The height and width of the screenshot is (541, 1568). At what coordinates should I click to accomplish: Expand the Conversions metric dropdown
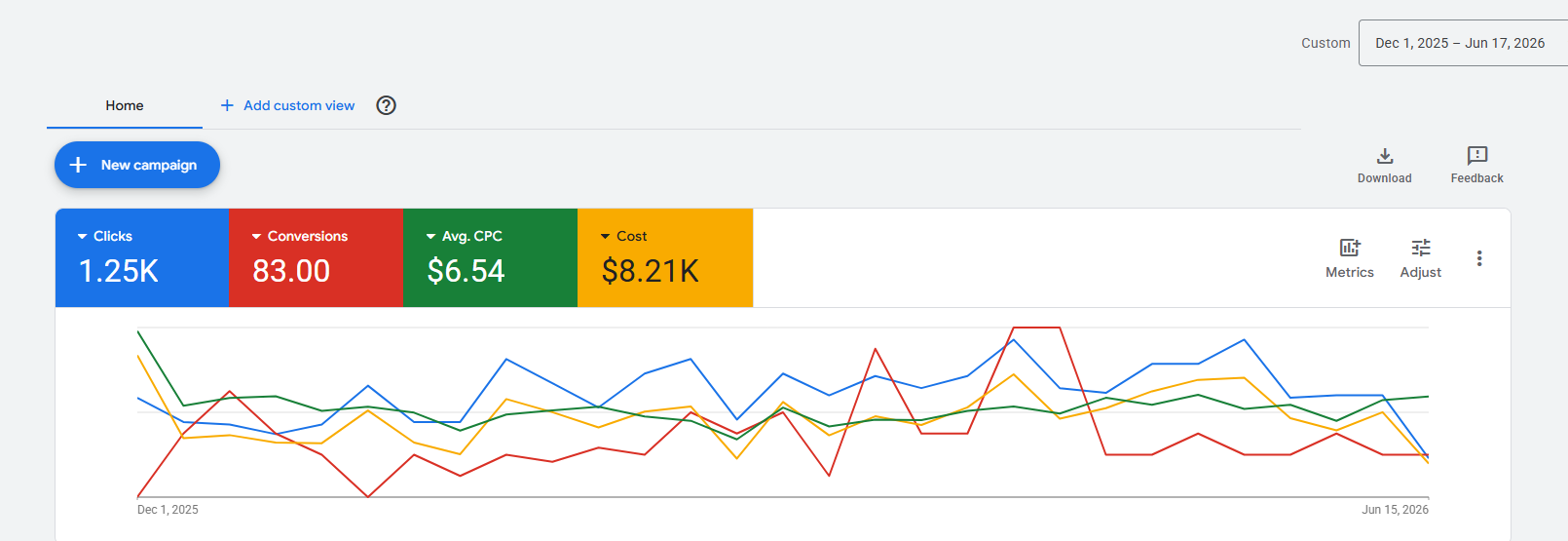click(257, 237)
